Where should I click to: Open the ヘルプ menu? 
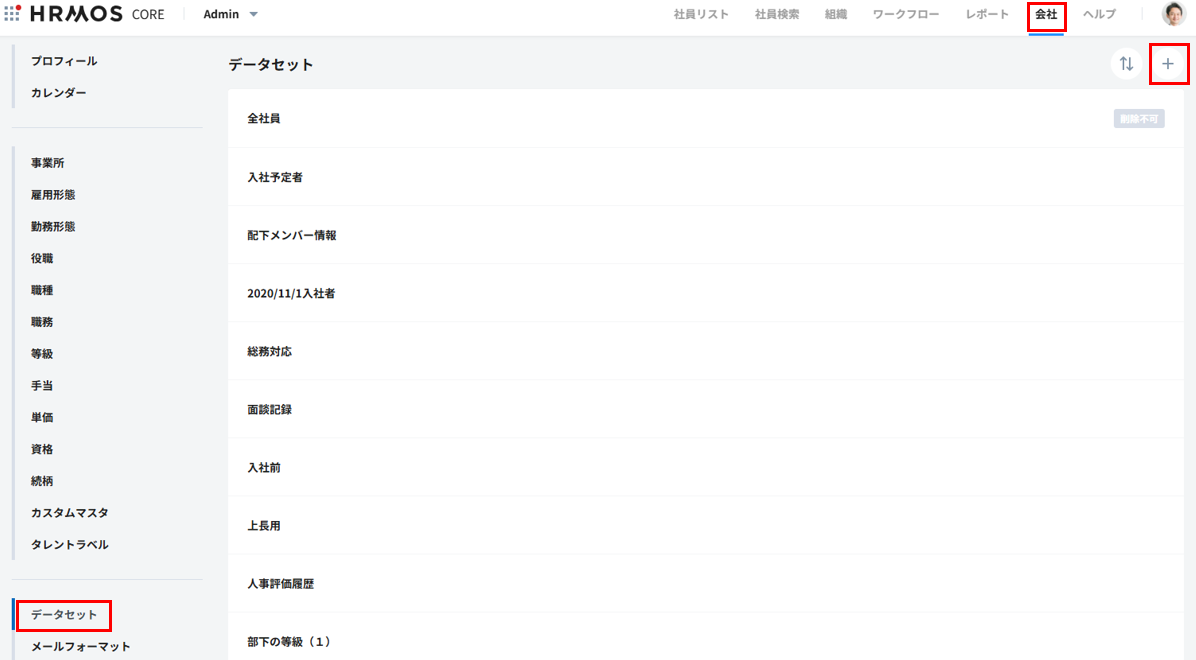tap(1099, 14)
